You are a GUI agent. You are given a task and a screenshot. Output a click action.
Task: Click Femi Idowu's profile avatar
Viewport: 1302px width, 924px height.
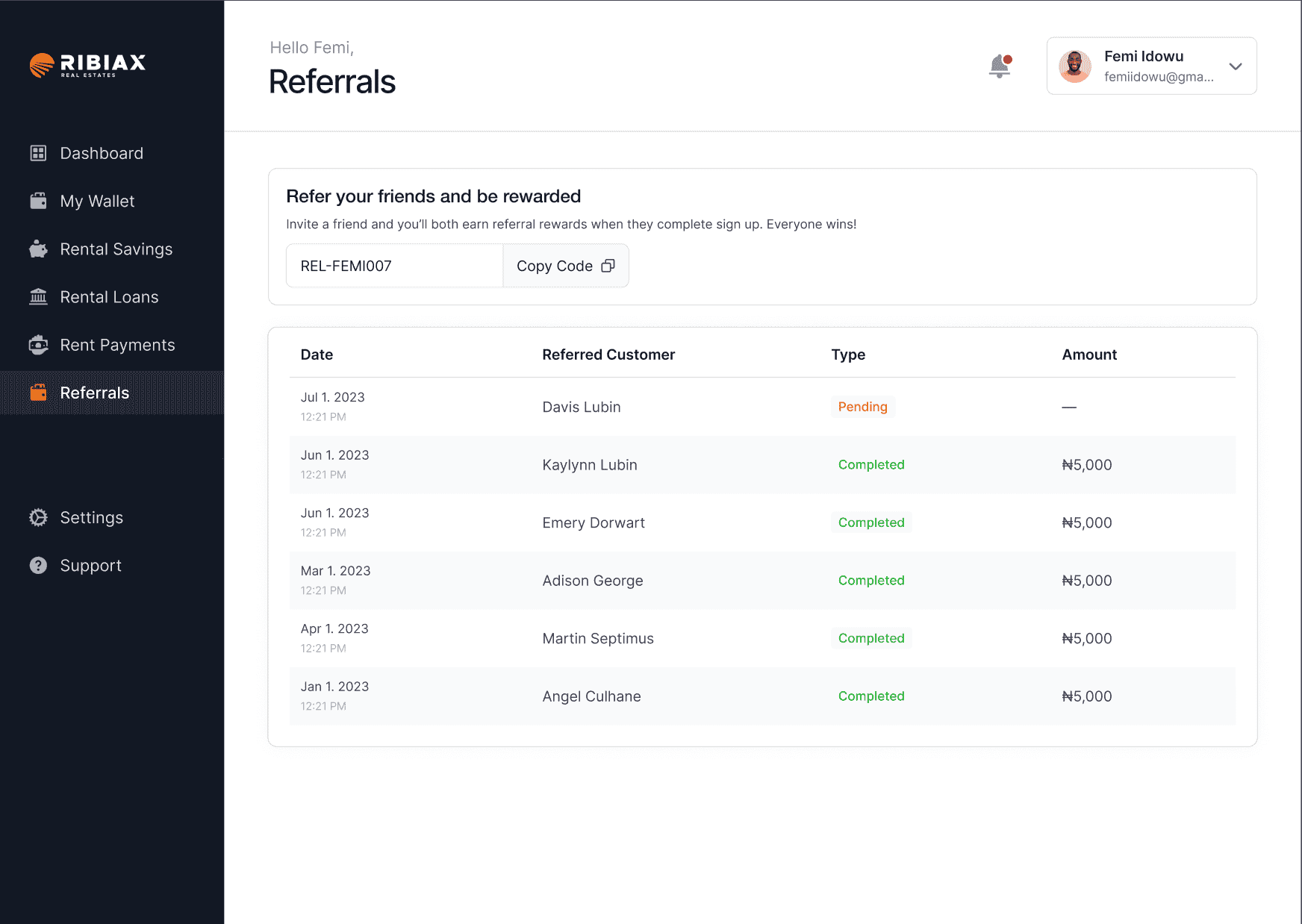[x=1075, y=66]
